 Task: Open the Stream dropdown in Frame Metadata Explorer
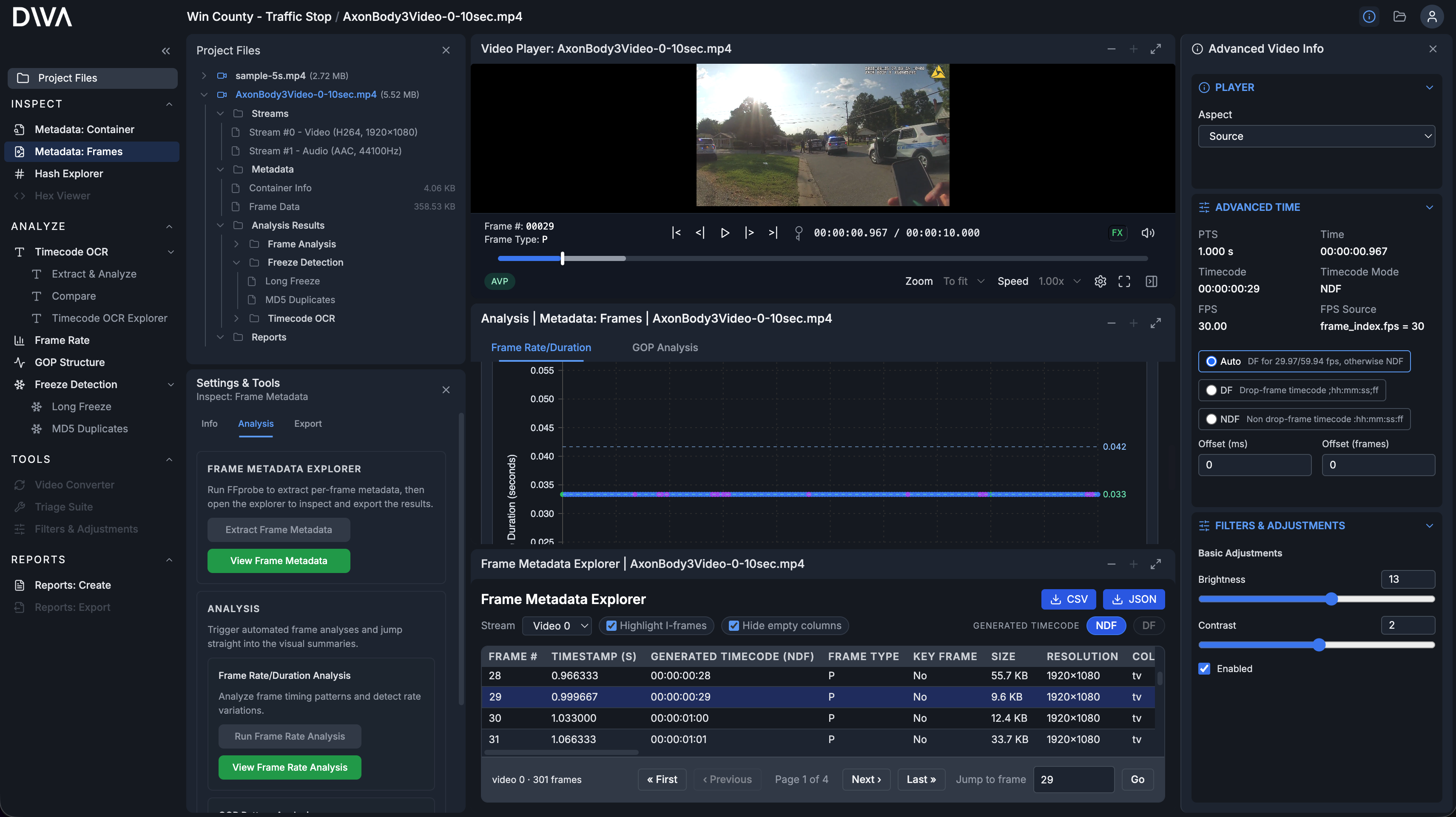tap(557, 625)
